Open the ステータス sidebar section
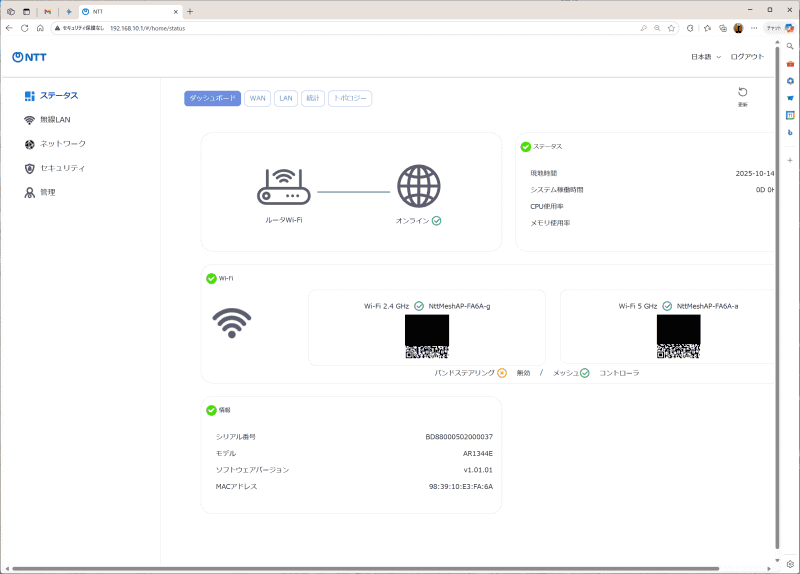This screenshot has height=574, width=800. tap(52, 95)
